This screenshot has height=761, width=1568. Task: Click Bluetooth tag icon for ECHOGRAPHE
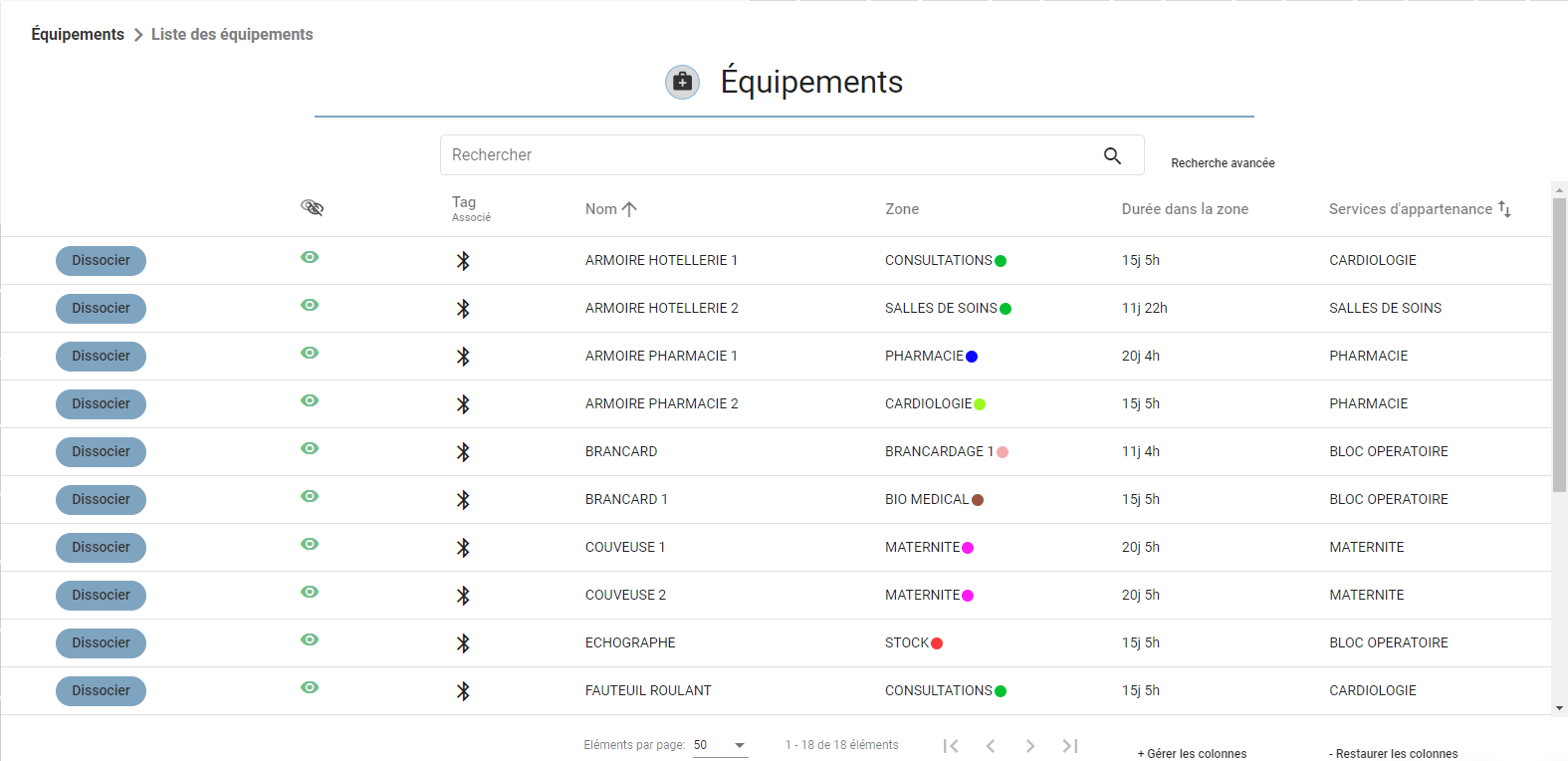(463, 643)
